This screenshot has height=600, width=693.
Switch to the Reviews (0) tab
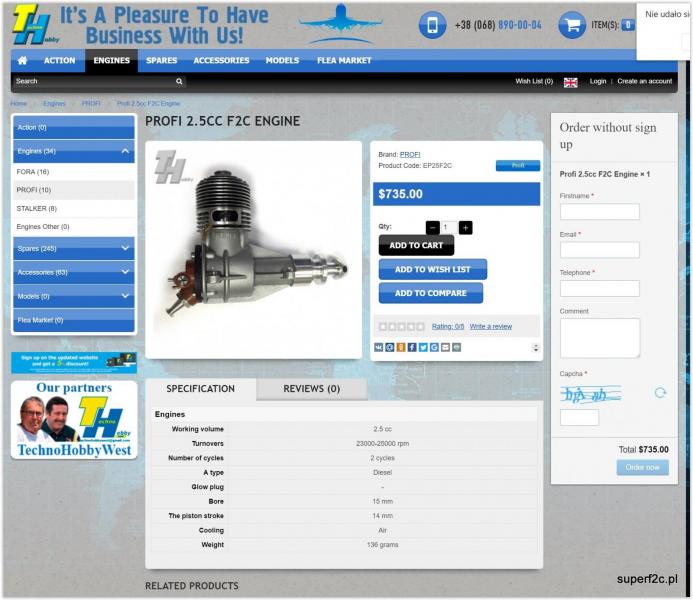tap(311, 389)
